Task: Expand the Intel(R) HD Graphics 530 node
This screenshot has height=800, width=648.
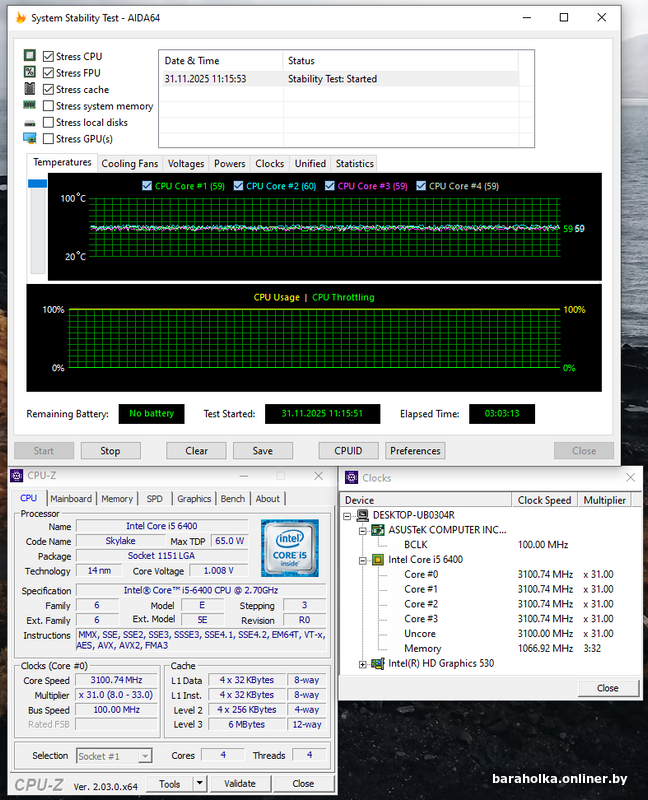Action: pyautogui.click(x=363, y=663)
